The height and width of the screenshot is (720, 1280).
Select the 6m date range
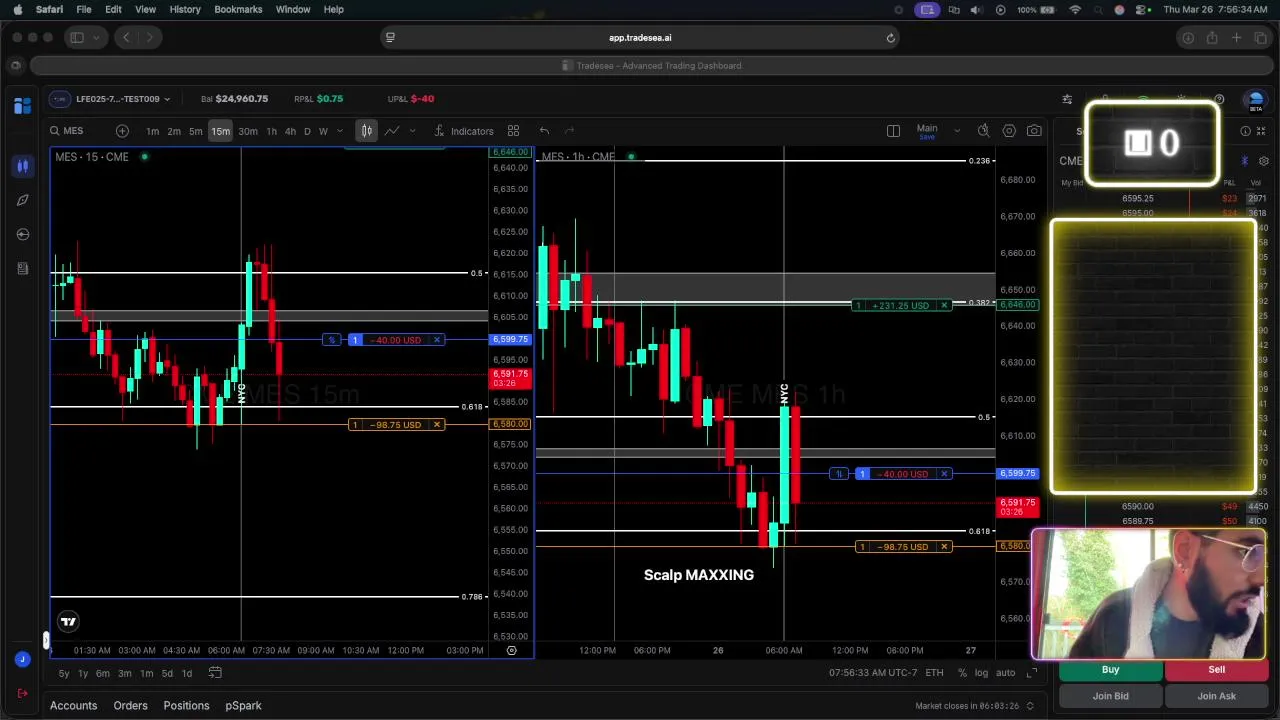(103, 673)
